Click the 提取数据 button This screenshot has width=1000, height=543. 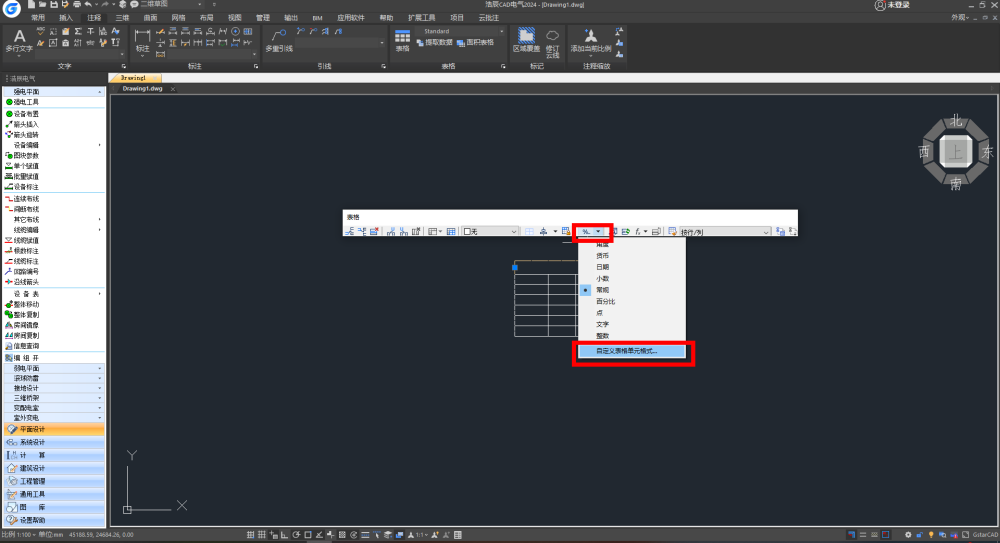click(x=434, y=43)
